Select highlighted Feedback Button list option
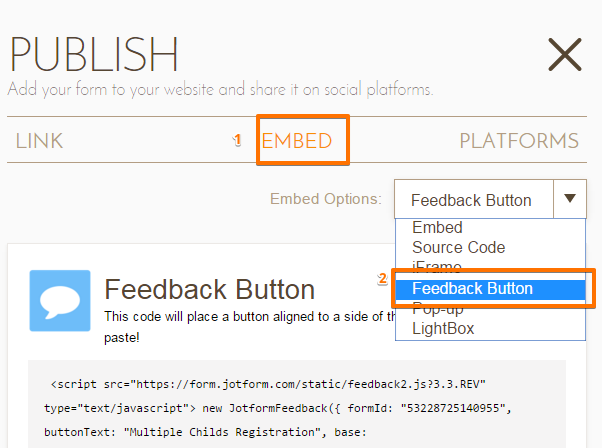Image resolution: width=602 pixels, height=448 pixels. (x=490, y=289)
